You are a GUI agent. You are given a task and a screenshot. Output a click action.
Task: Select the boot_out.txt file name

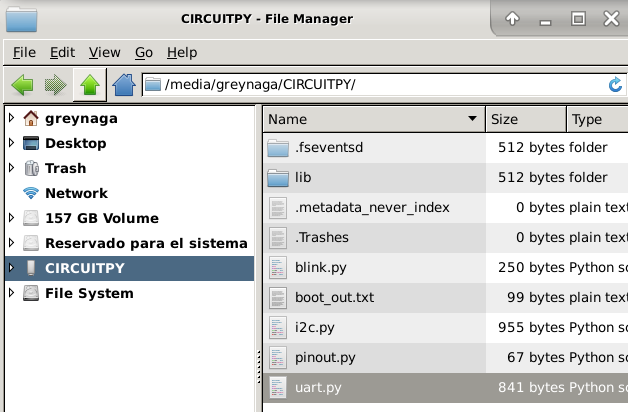(334, 297)
